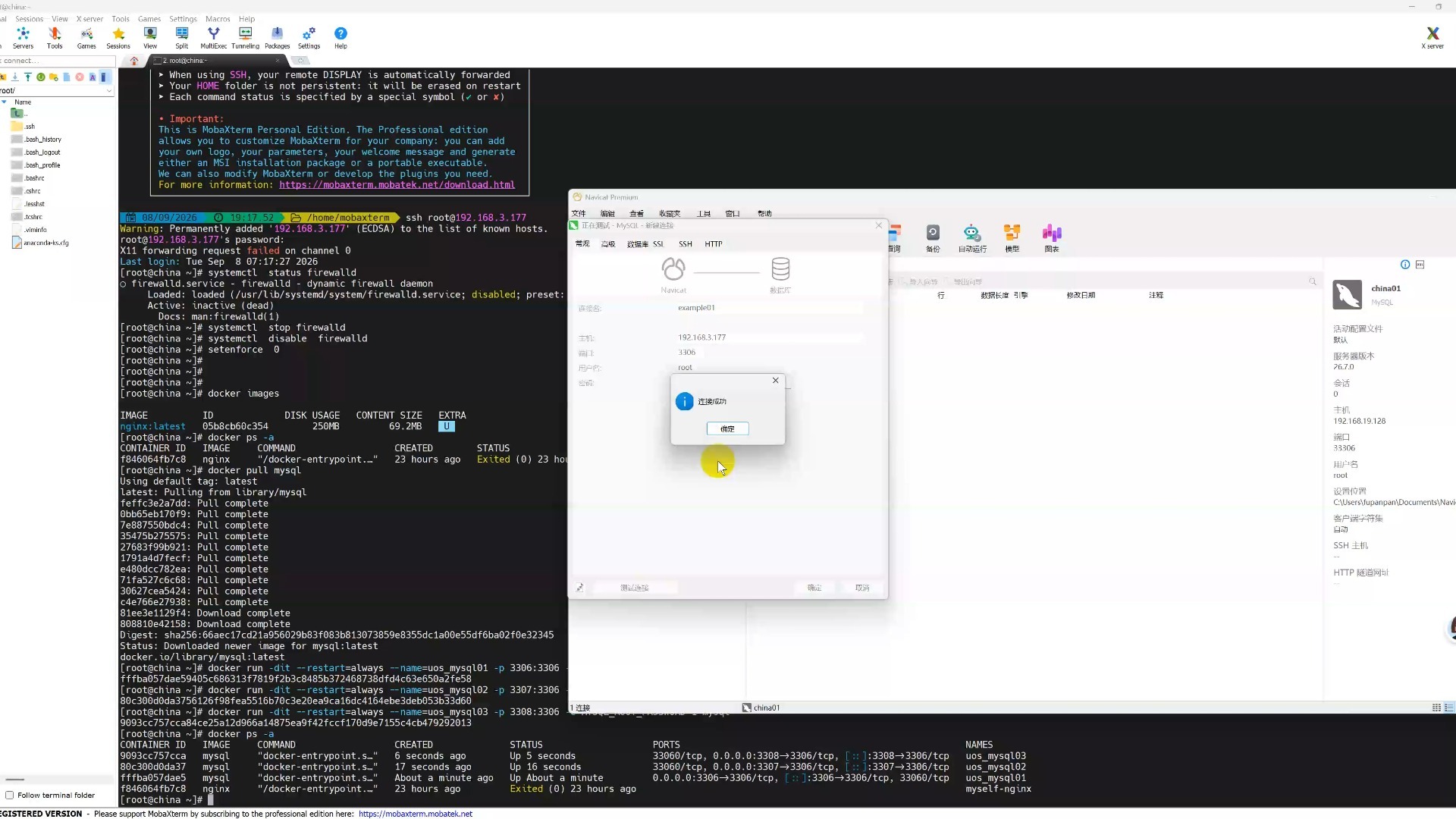The width and height of the screenshot is (1456, 819).
Task: Click the Navicat object list search icon
Action: click(1313, 281)
